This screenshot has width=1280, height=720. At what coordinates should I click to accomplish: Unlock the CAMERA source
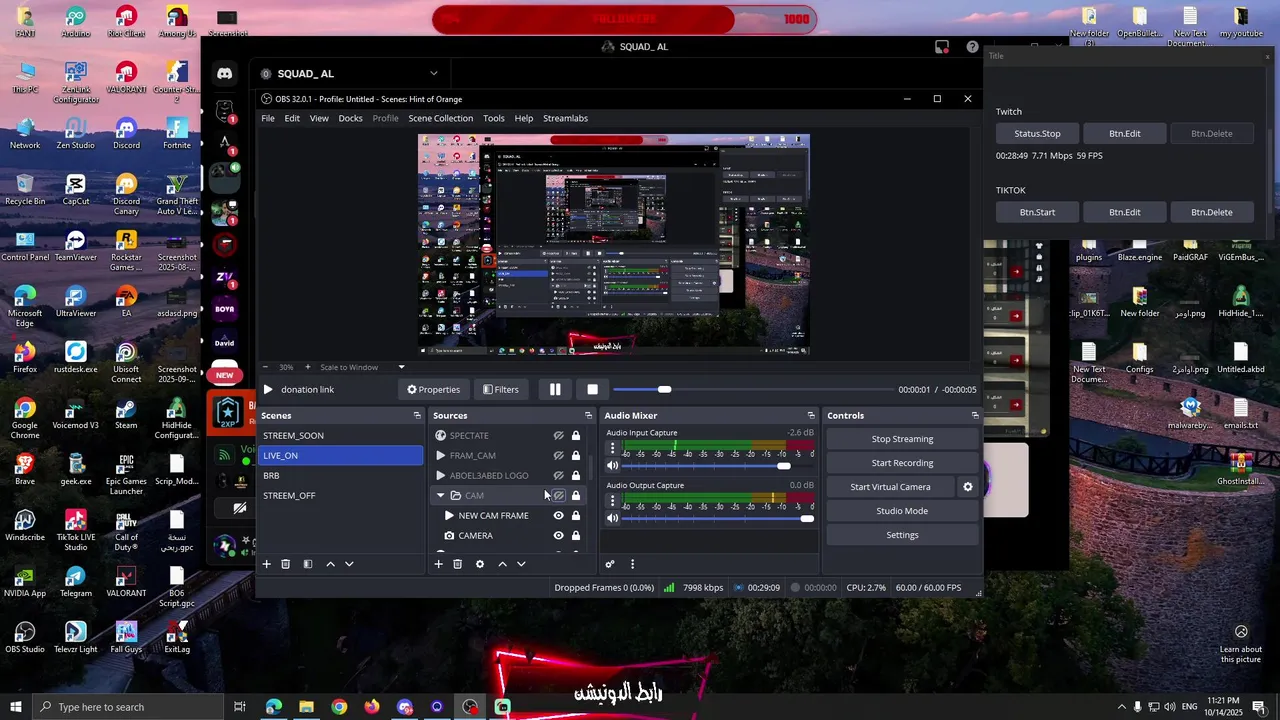576,536
